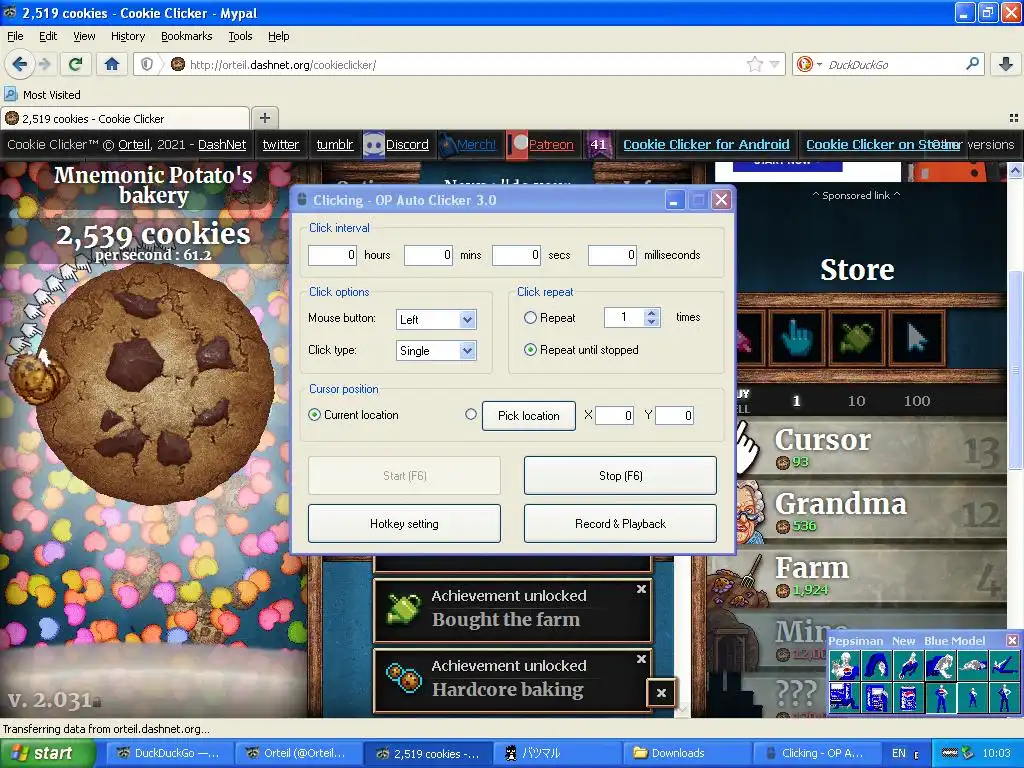The height and width of the screenshot is (768, 1024).
Task: Increase repeat times with up arrow
Action: point(651,313)
